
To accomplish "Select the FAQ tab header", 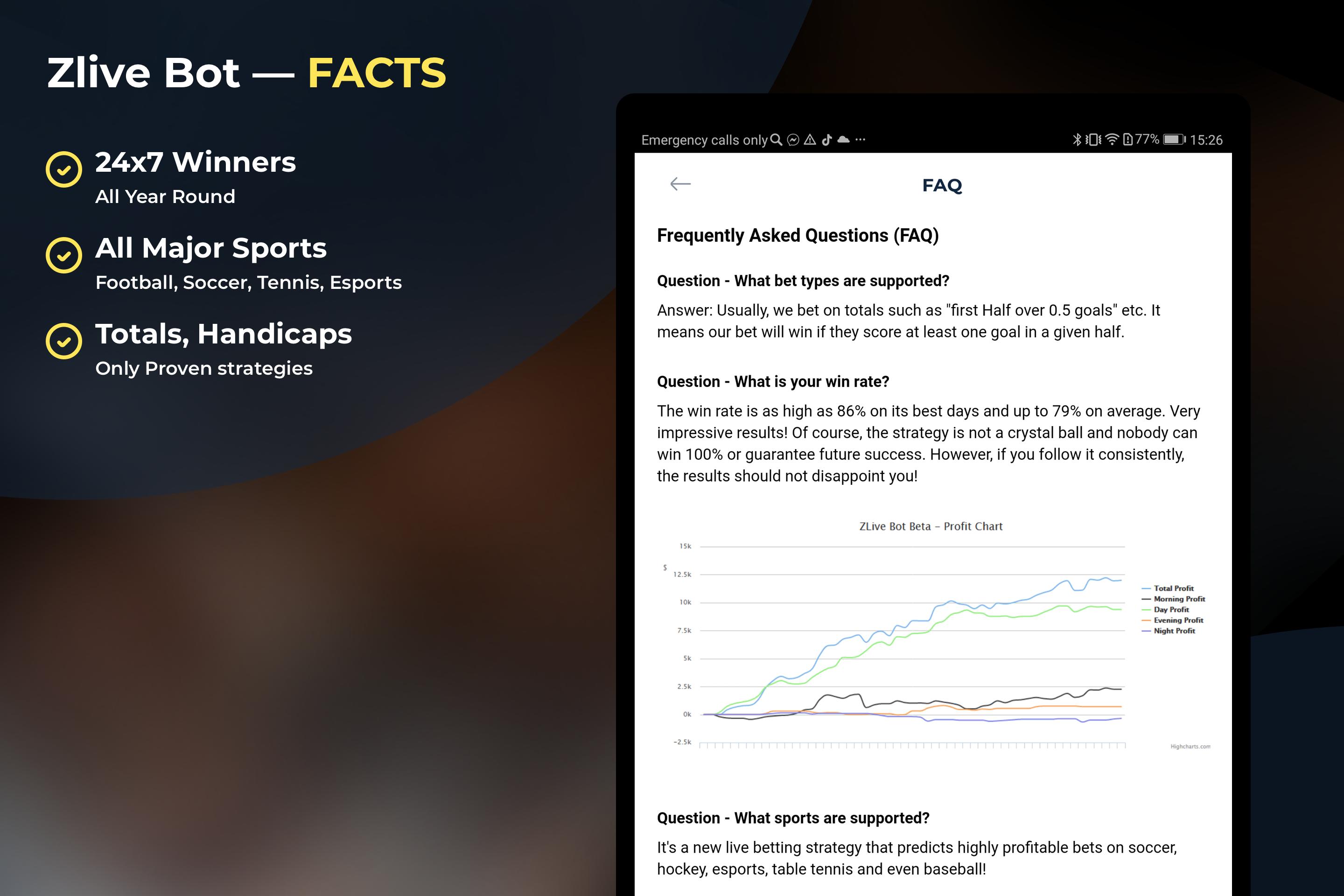I will pyautogui.click(x=941, y=184).
